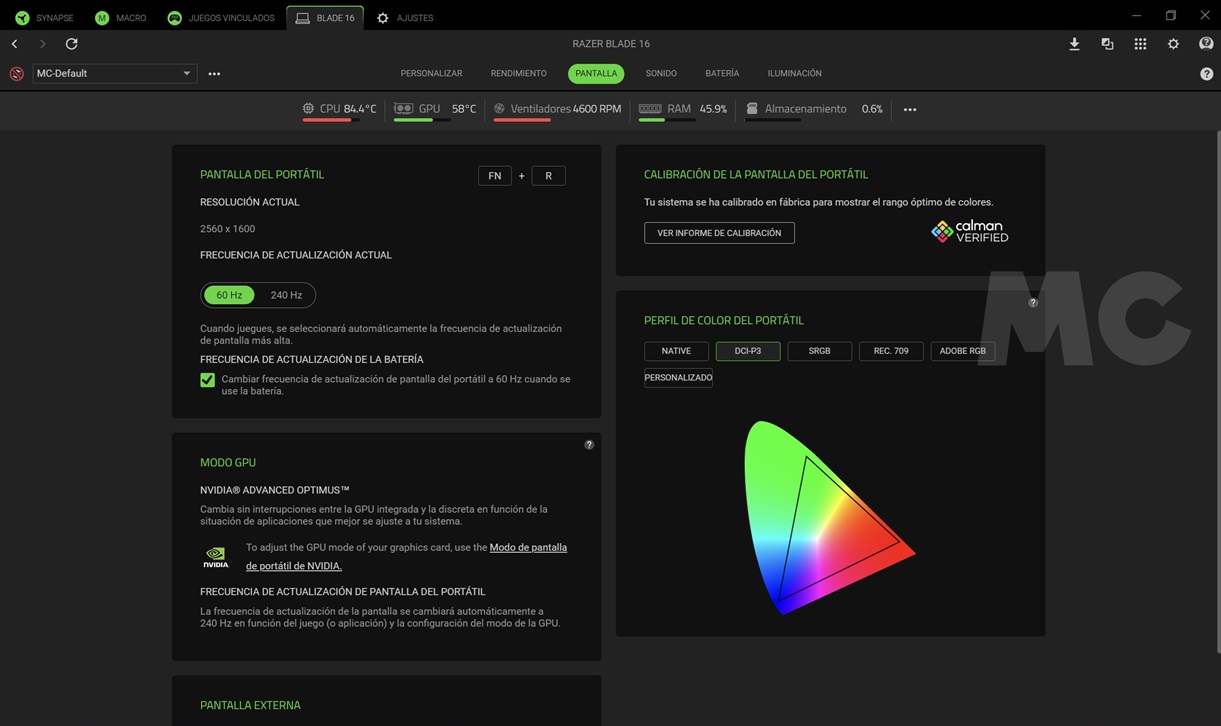This screenshot has height=726, width=1221.
Task: Select the 60 Hz refresh rate option
Action: (229, 295)
